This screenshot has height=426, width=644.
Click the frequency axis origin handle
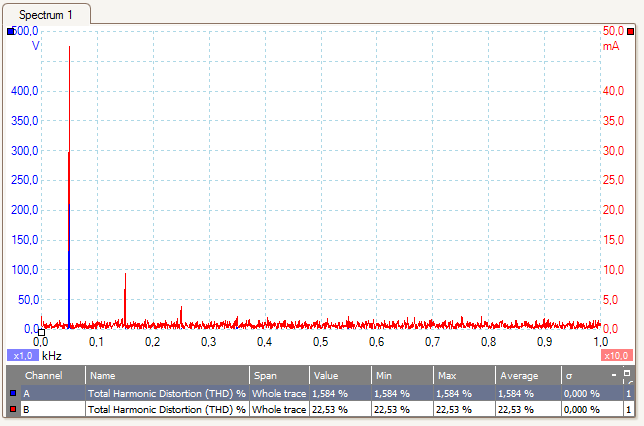pyautogui.click(x=41, y=333)
